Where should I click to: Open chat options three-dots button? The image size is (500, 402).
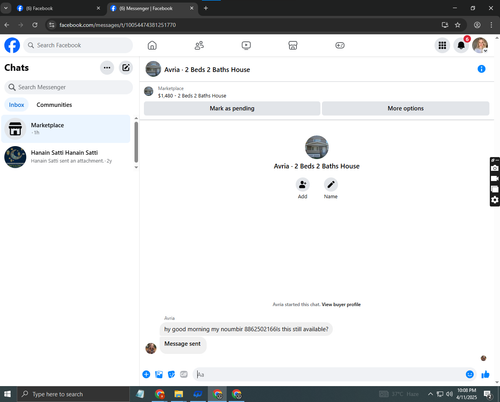pyautogui.click(x=107, y=68)
